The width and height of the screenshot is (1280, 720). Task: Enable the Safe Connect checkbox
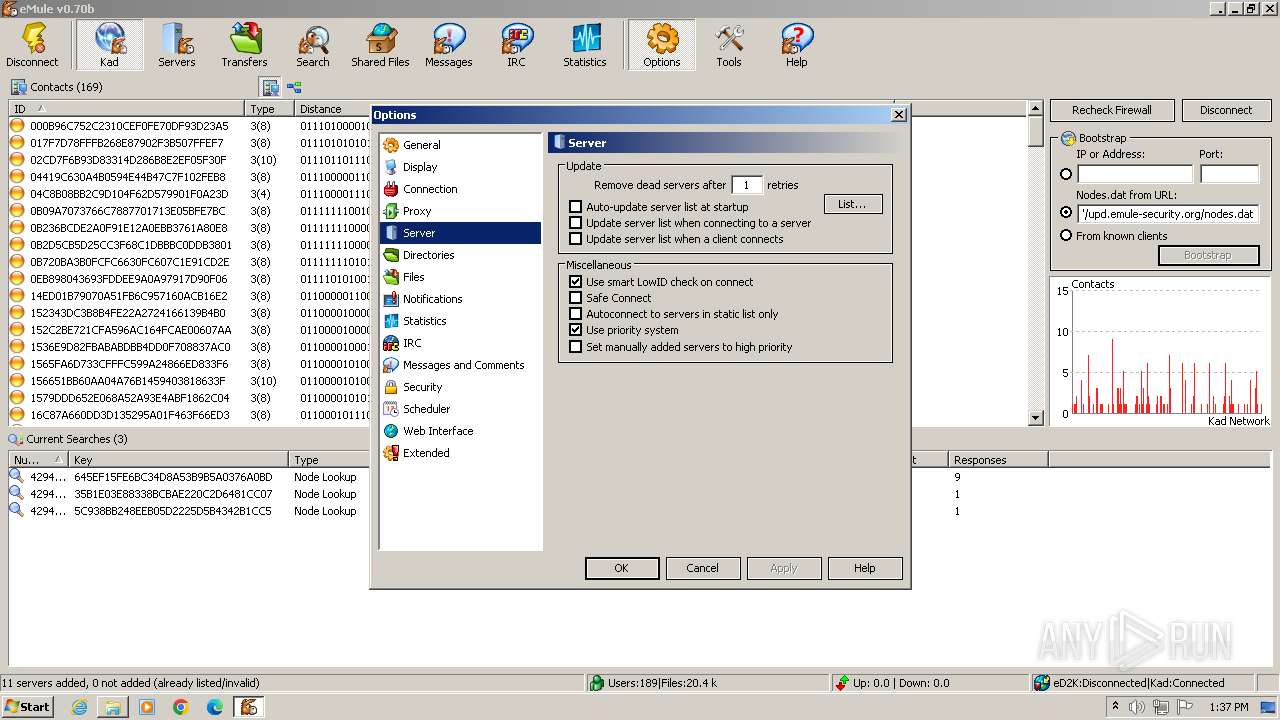tap(575, 298)
